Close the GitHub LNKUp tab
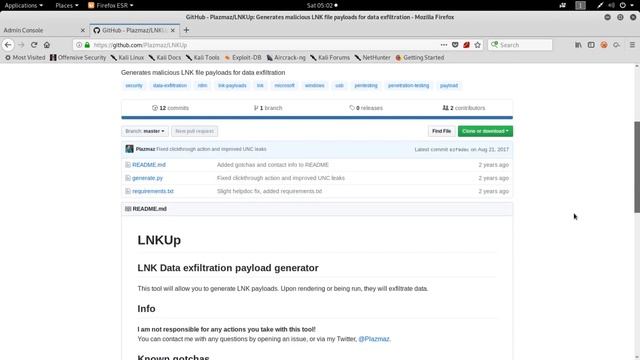Screen dimensions: 640x360 (x=173, y=30)
